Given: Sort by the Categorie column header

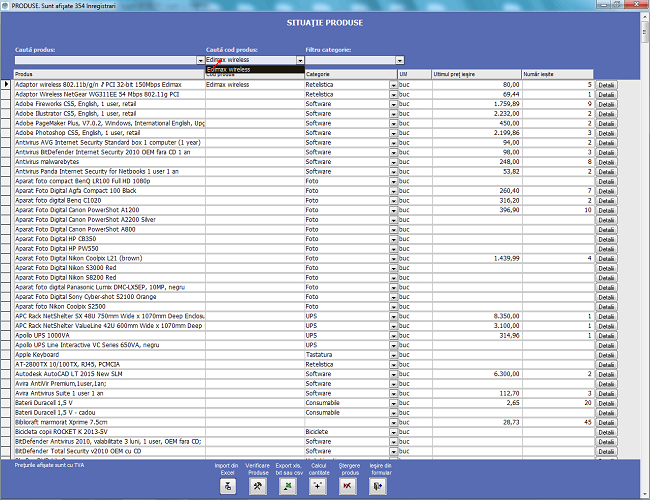Looking at the screenshot, I should click(x=351, y=74).
